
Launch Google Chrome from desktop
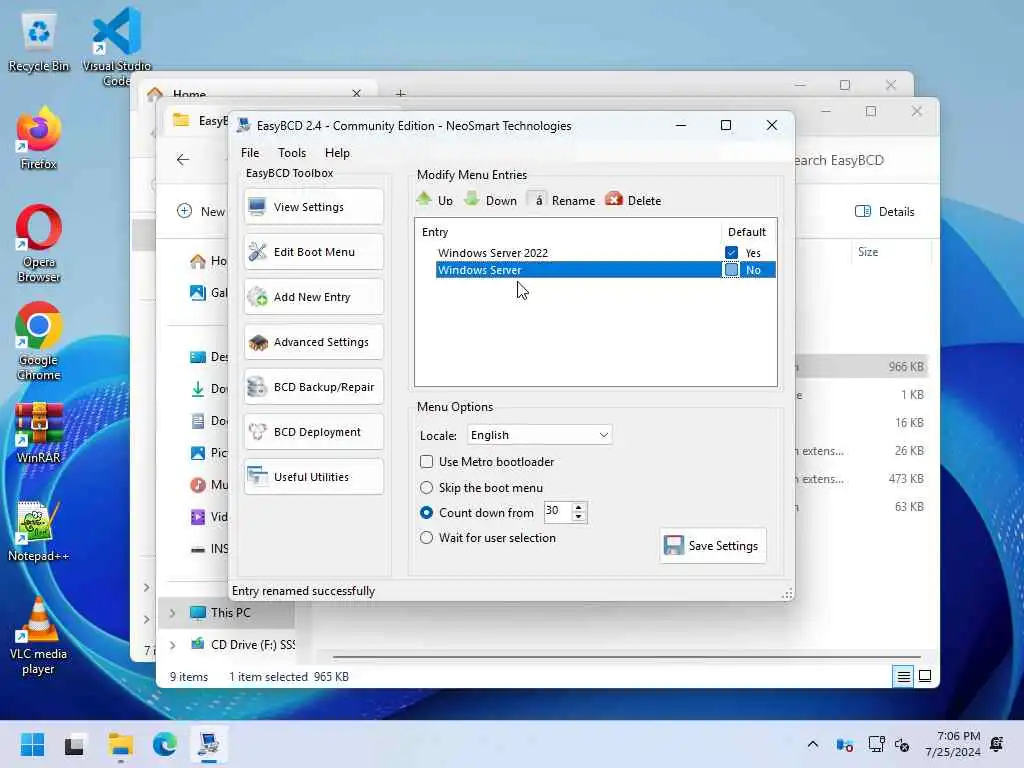[39, 342]
